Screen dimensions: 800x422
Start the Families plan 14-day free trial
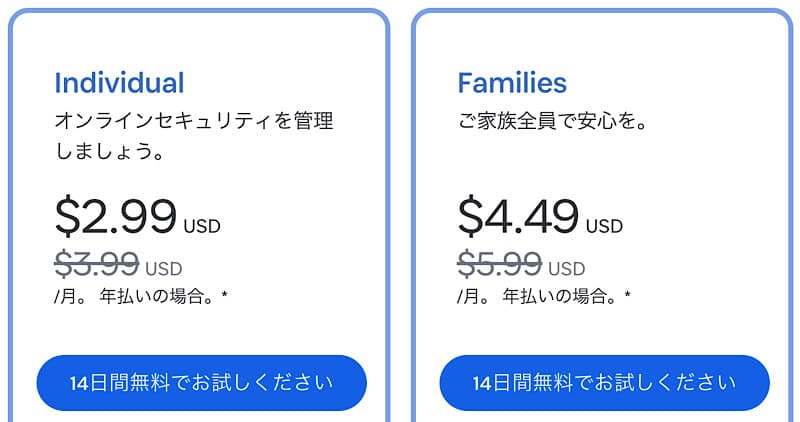(x=604, y=383)
